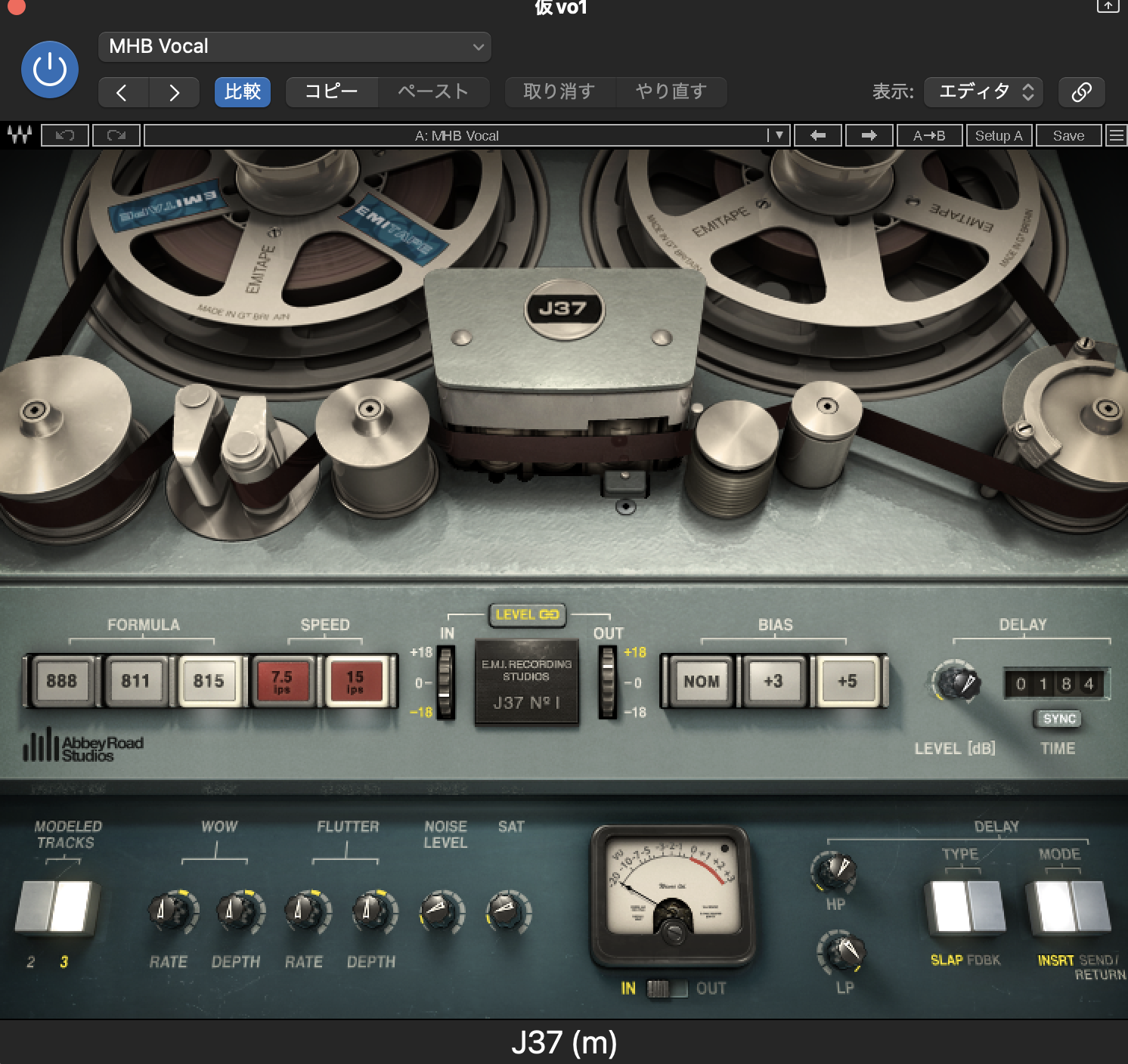1128x1064 pixels.
Task: Toggle the 比較 compare button
Action: pyautogui.click(x=243, y=92)
